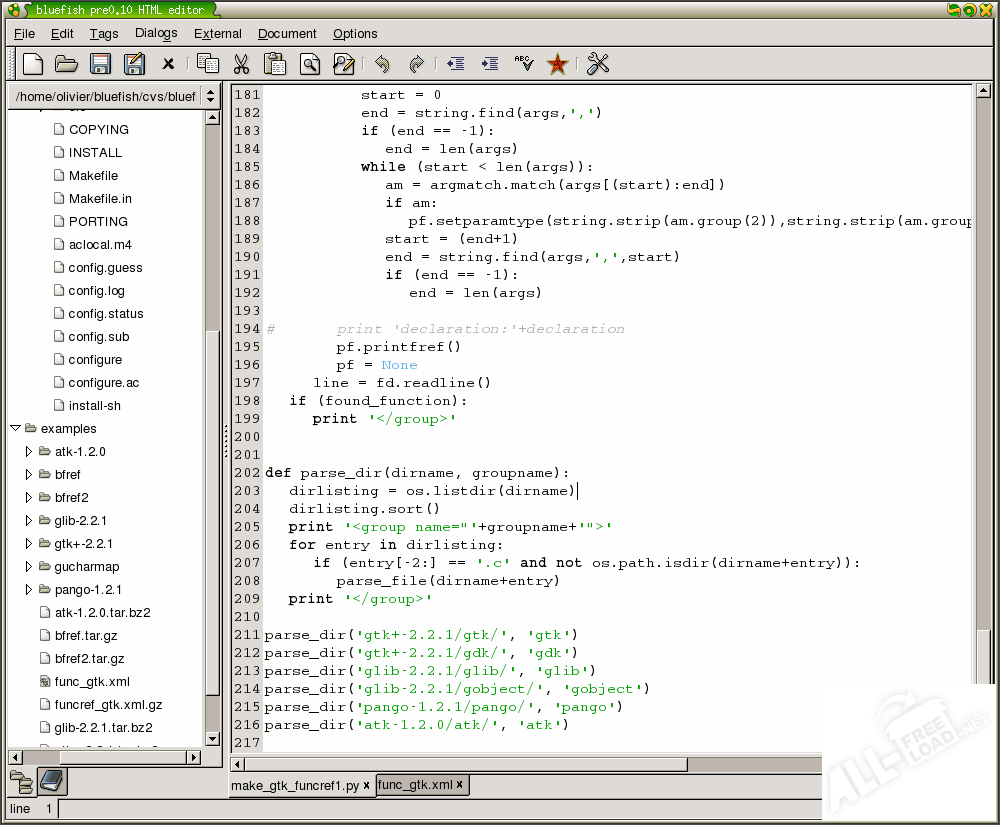
Task: Close the make_gtk_funcref1.py tab
Action: tap(366, 786)
